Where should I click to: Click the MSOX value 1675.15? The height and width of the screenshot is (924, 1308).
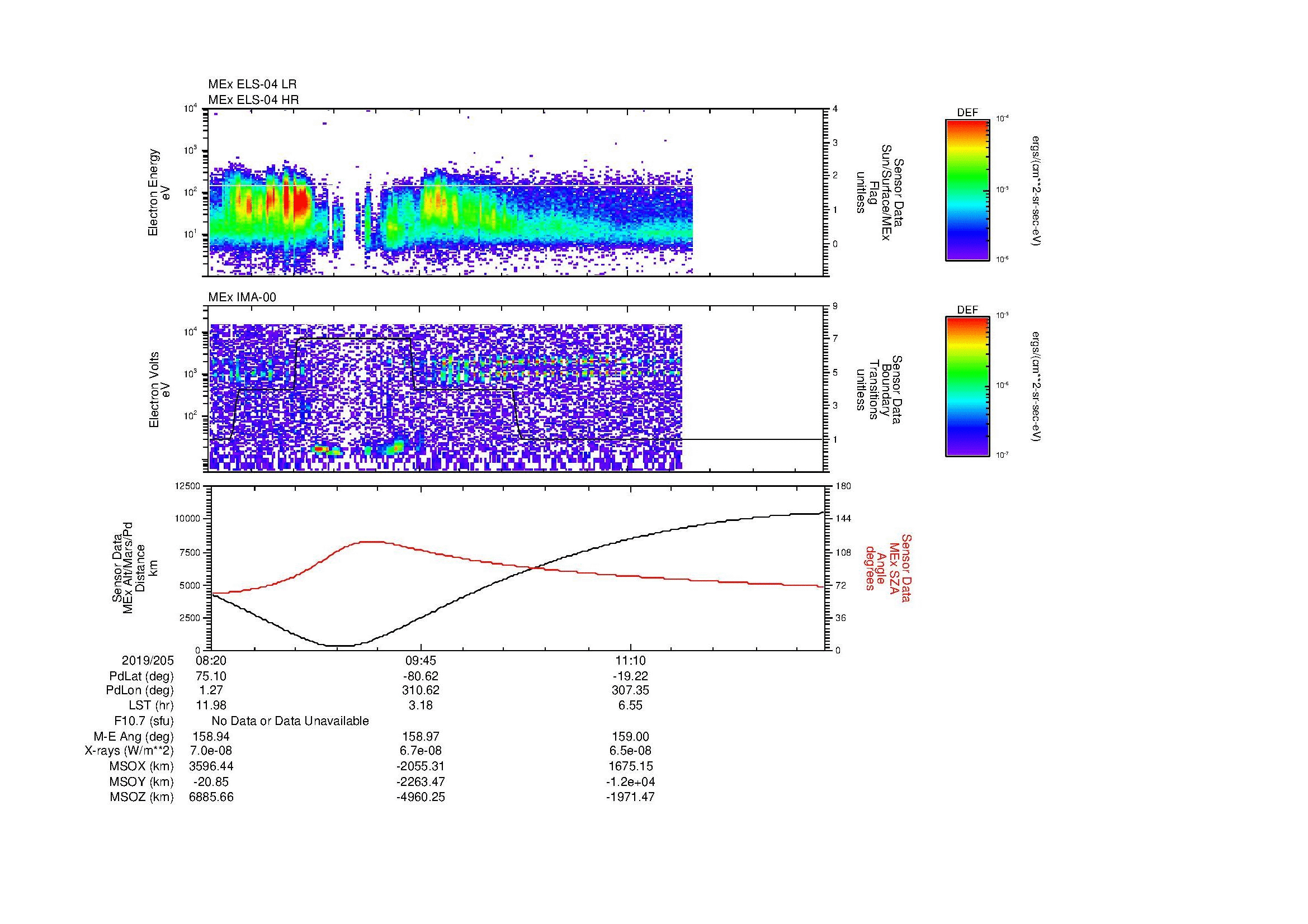[x=630, y=766]
